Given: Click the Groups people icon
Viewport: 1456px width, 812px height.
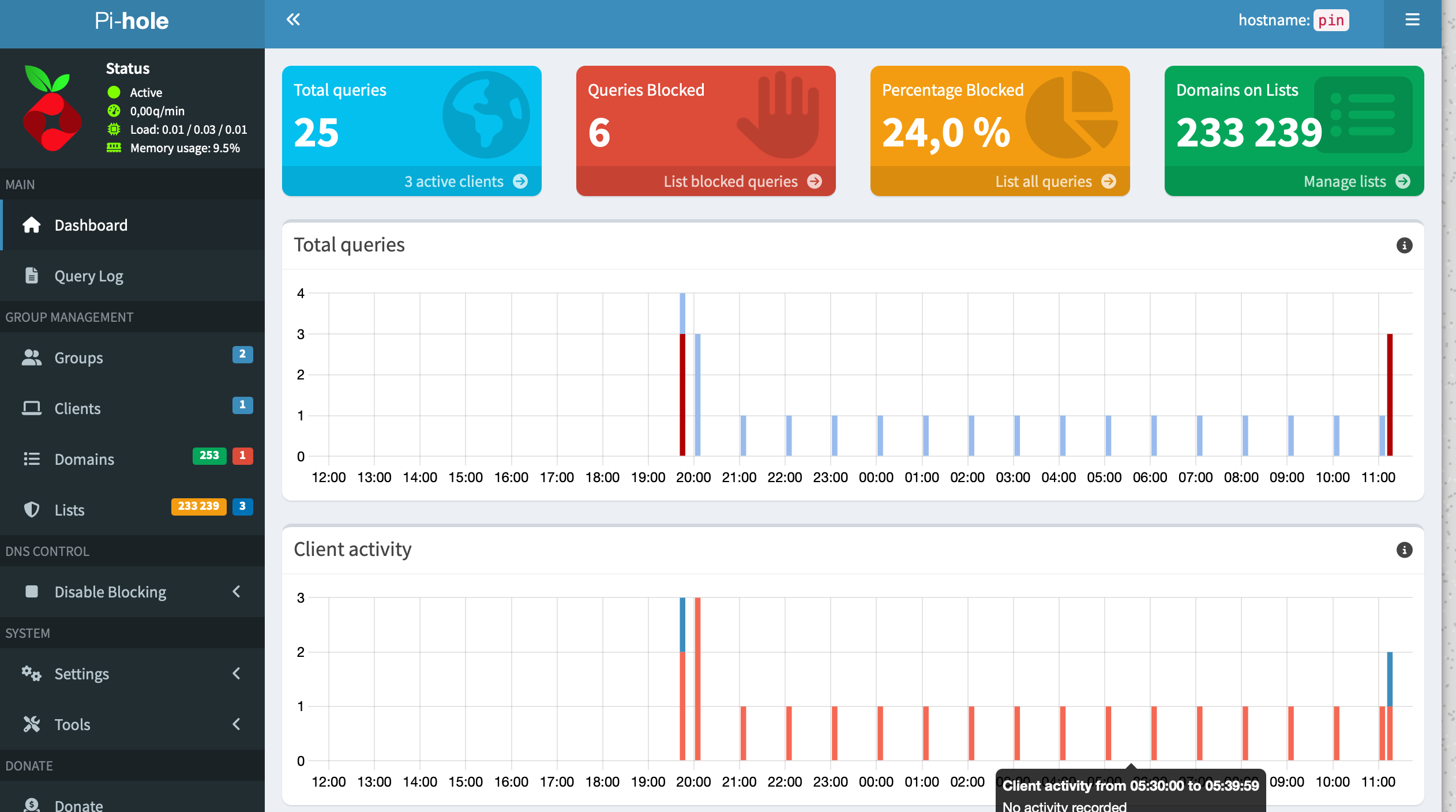Looking at the screenshot, I should click(32, 358).
